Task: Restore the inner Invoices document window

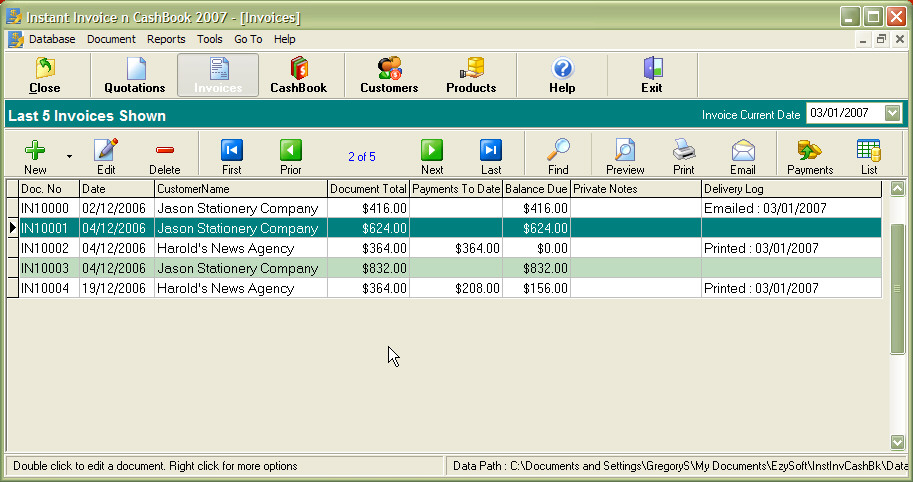Action: coord(882,39)
